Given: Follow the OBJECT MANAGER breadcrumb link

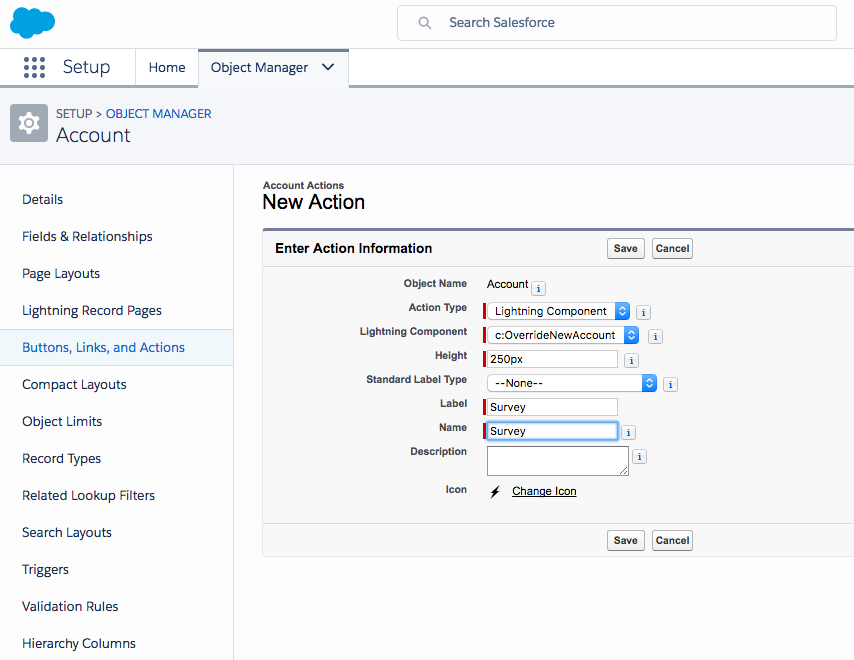Looking at the screenshot, I should tap(158, 114).
